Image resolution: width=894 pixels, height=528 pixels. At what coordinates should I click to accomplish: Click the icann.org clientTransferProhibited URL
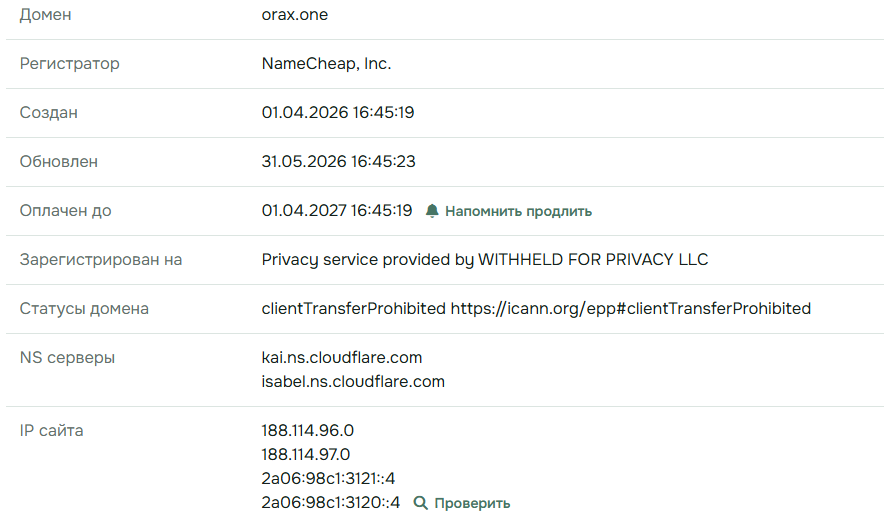tap(631, 308)
